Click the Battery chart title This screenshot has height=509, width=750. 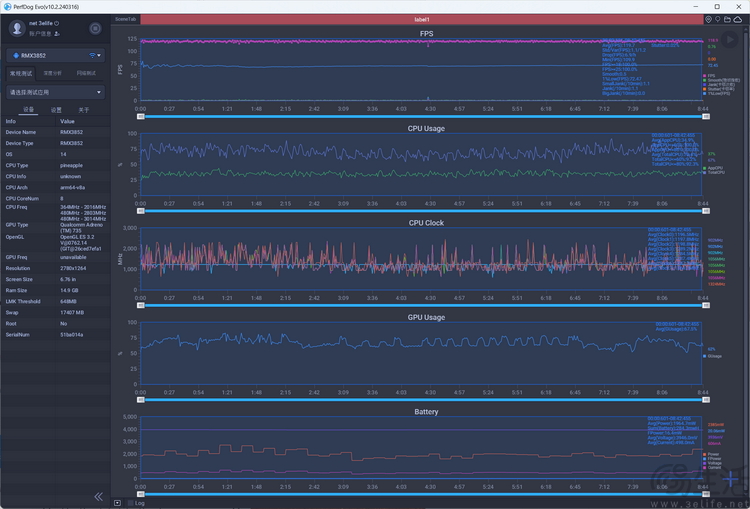pyautogui.click(x=426, y=412)
